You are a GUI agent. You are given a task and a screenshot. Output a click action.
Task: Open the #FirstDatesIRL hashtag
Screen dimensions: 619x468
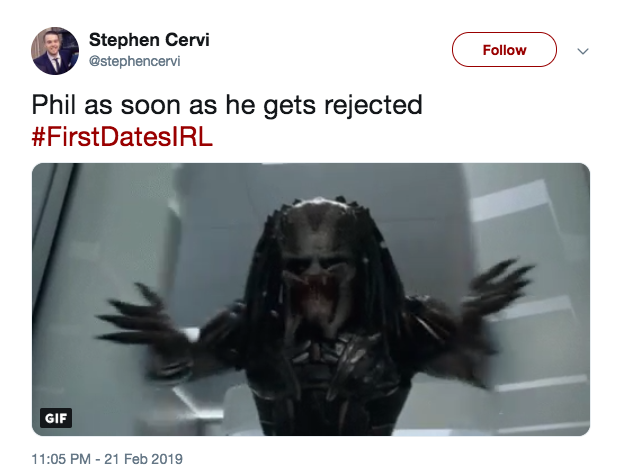click(122, 137)
